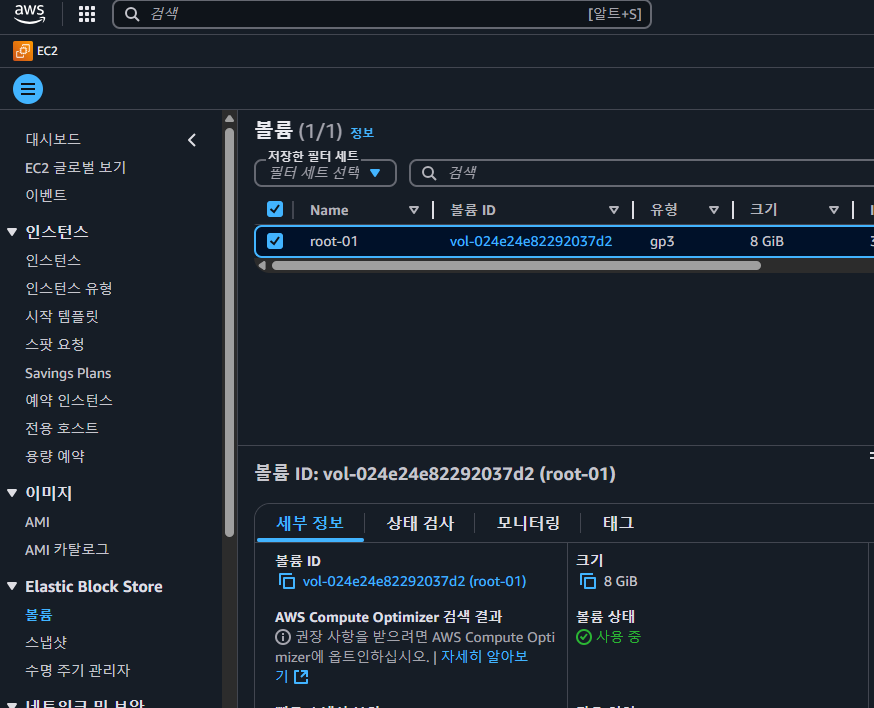The height and width of the screenshot is (708, 874).
Task: Click the AWS logo home icon
Action: tap(30, 14)
